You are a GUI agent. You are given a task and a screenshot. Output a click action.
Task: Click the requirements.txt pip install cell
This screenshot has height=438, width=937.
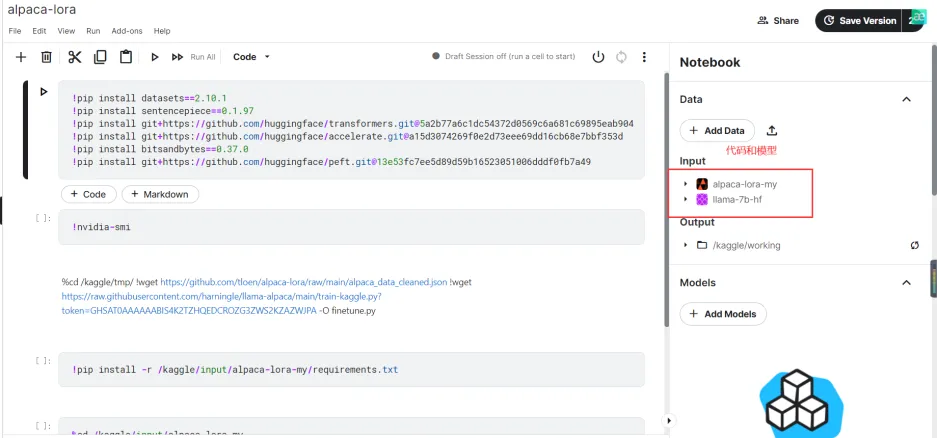pyautogui.click(x=351, y=369)
